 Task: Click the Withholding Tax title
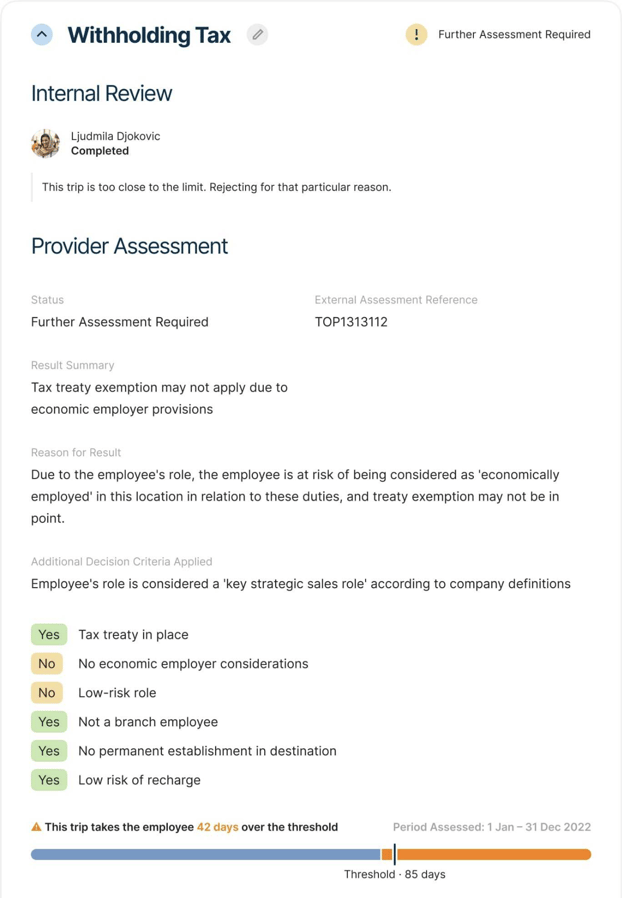tap(149, 35)
